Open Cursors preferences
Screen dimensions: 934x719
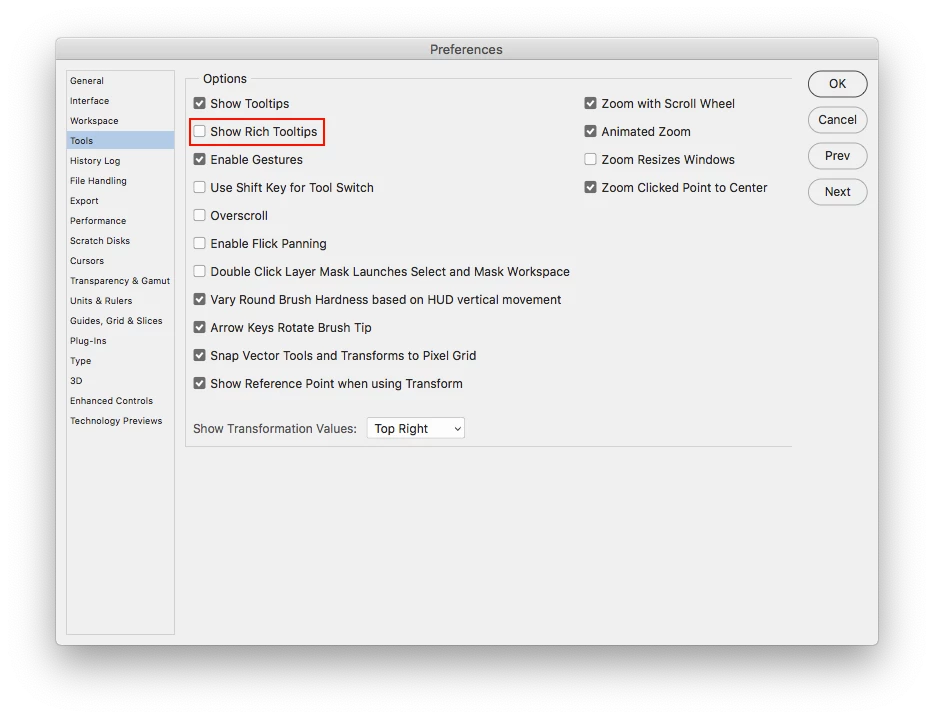pos(120,261)
